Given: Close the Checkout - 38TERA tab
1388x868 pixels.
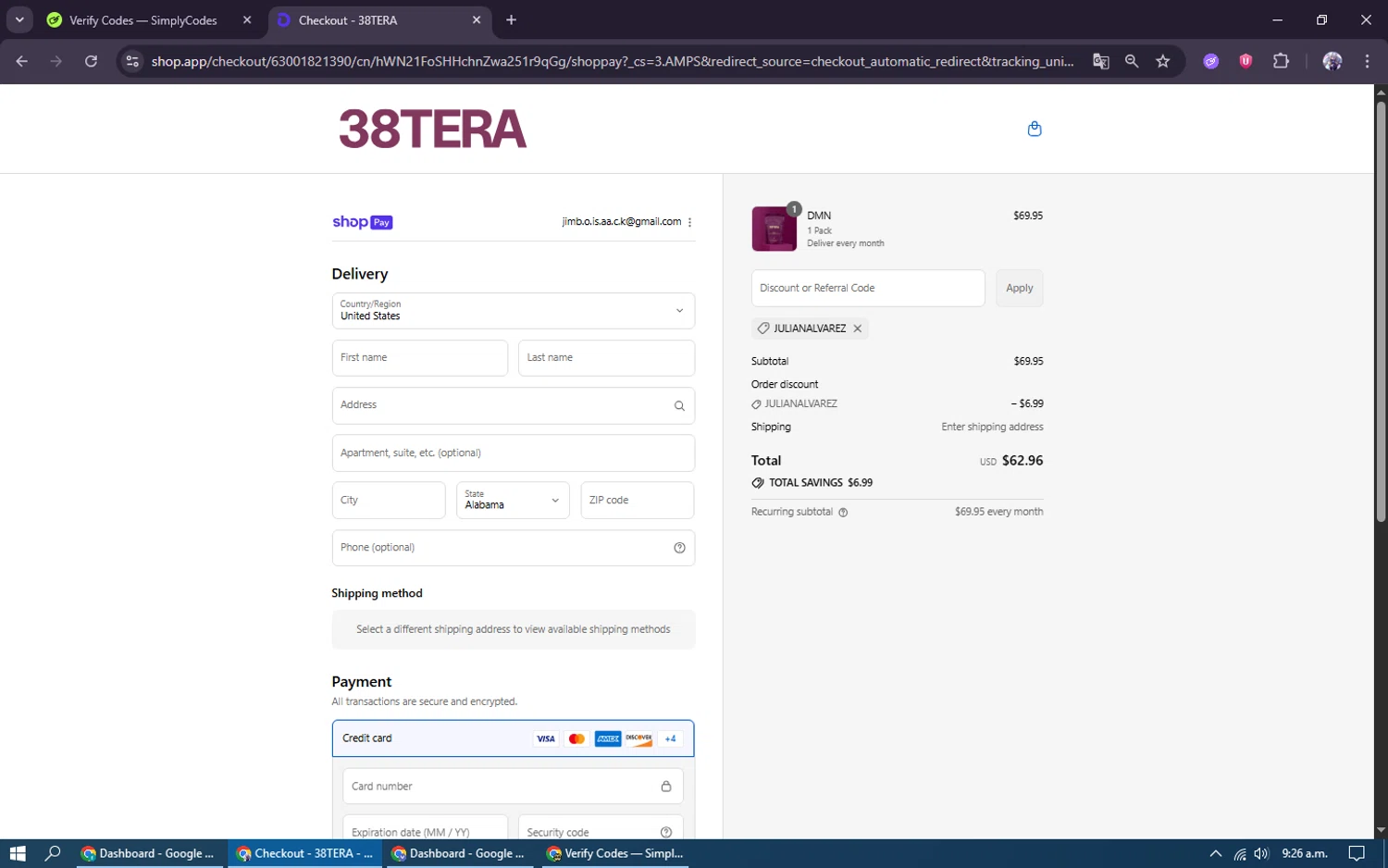Looking at the screenshot, I should point(477,19).
